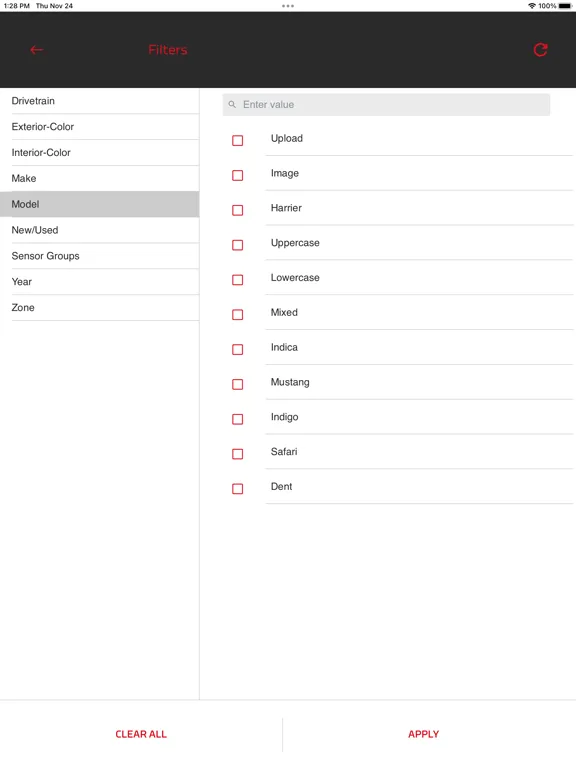Select the Exterior-Color filter category
The height and width of the screenshot is (768, 576).
tap(99, 127)
